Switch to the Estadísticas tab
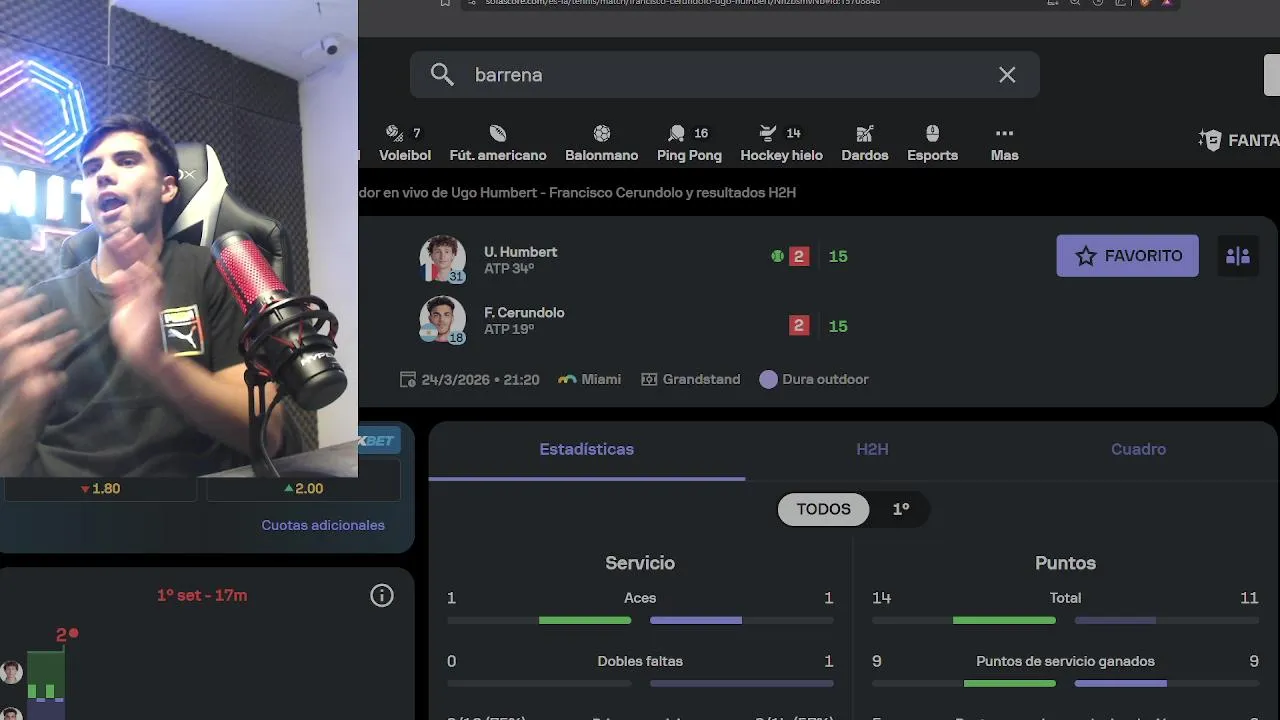This screenshot has height=720, width=1280. [586, 450]
